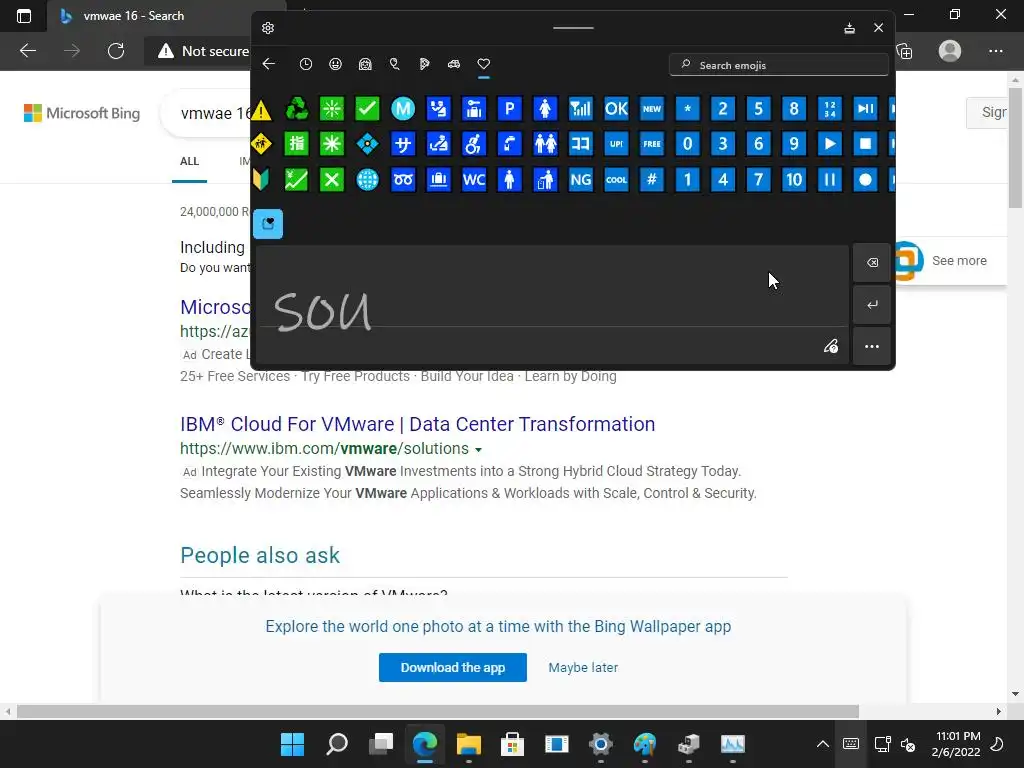Switch to people emoji category

(365, 64)
